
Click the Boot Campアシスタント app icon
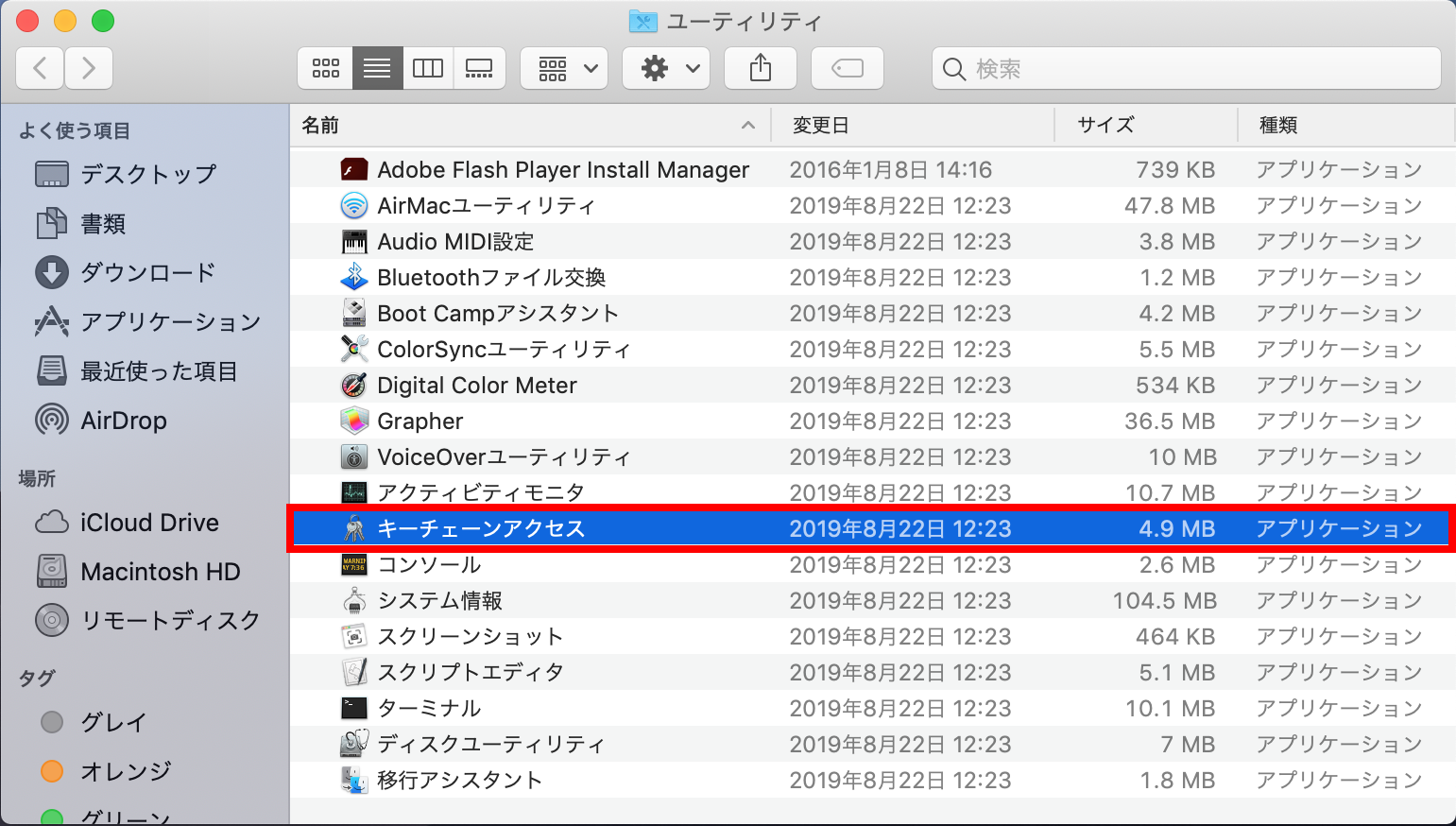click(354, 314)
